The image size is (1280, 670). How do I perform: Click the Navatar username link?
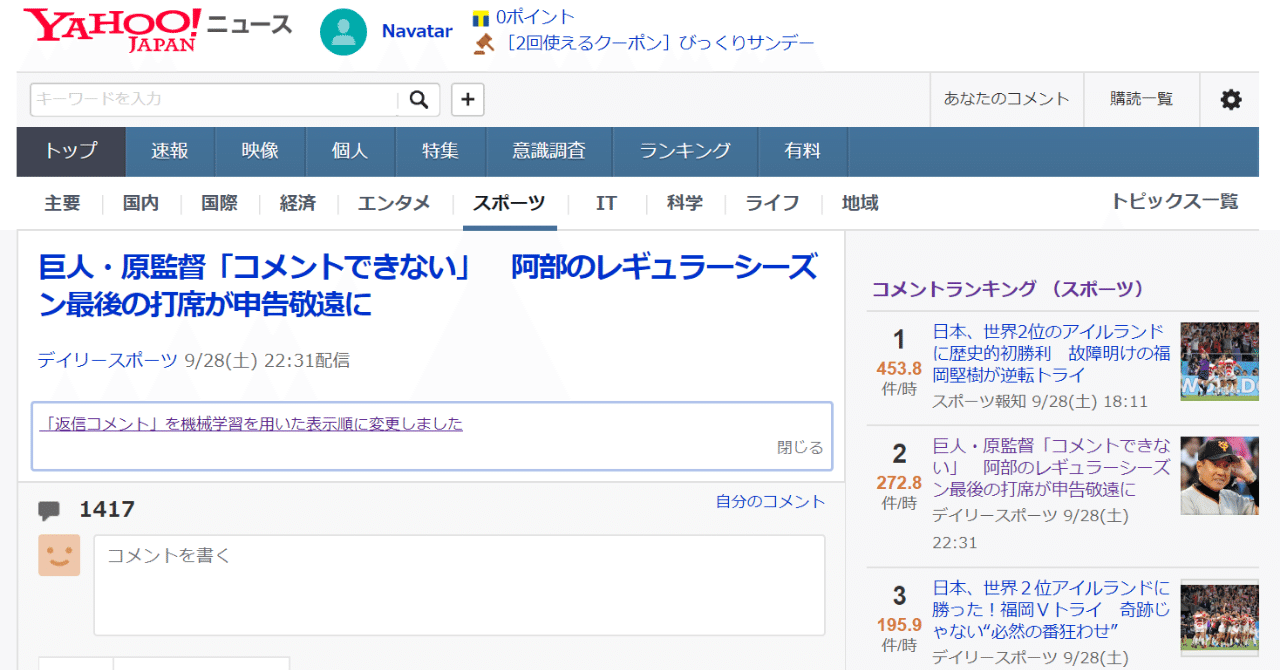[x=417, y=31]
